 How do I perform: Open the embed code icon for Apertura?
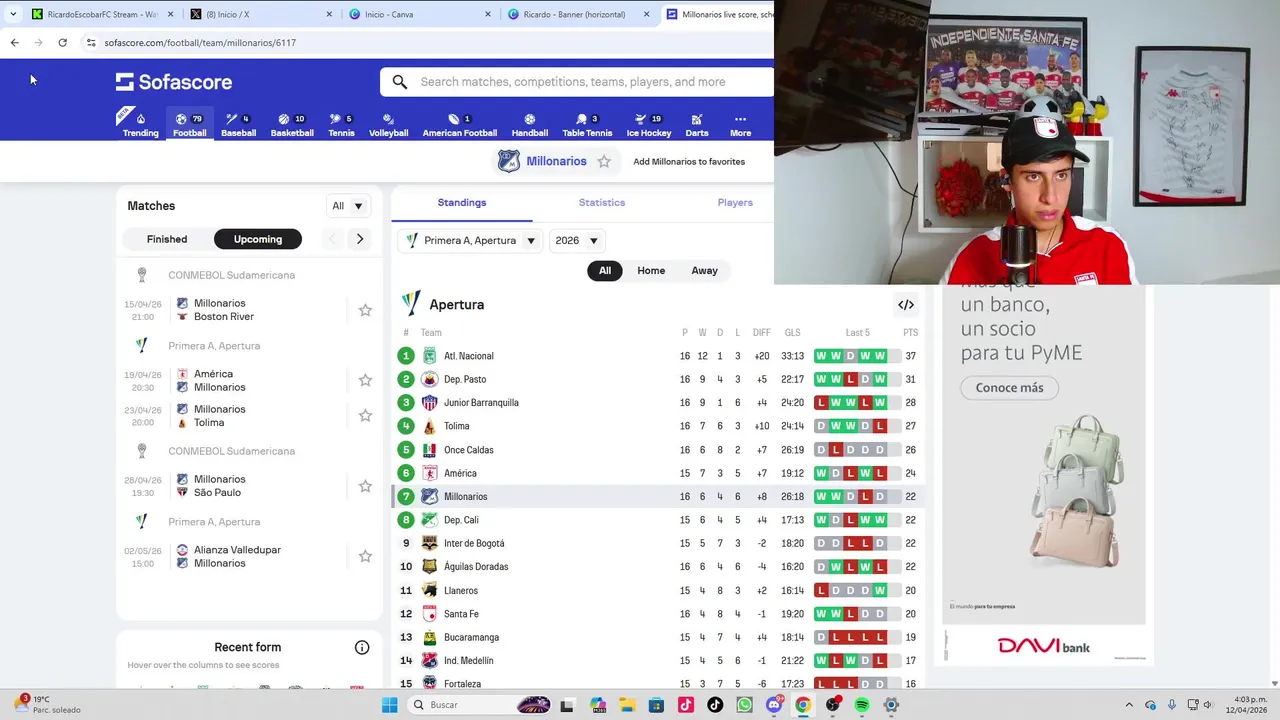tap(906, 305)
